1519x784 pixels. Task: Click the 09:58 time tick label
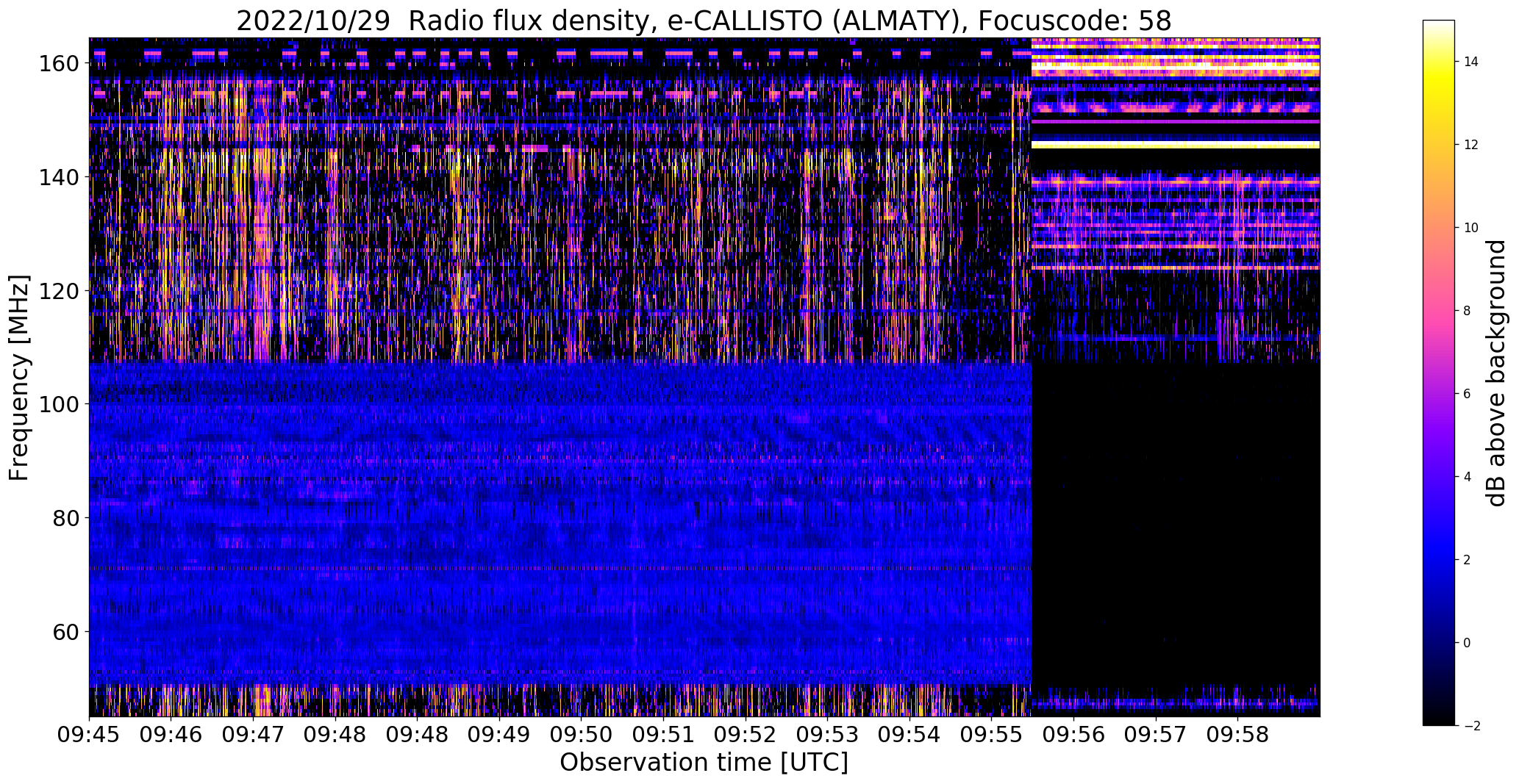(x=1238, y=734)
